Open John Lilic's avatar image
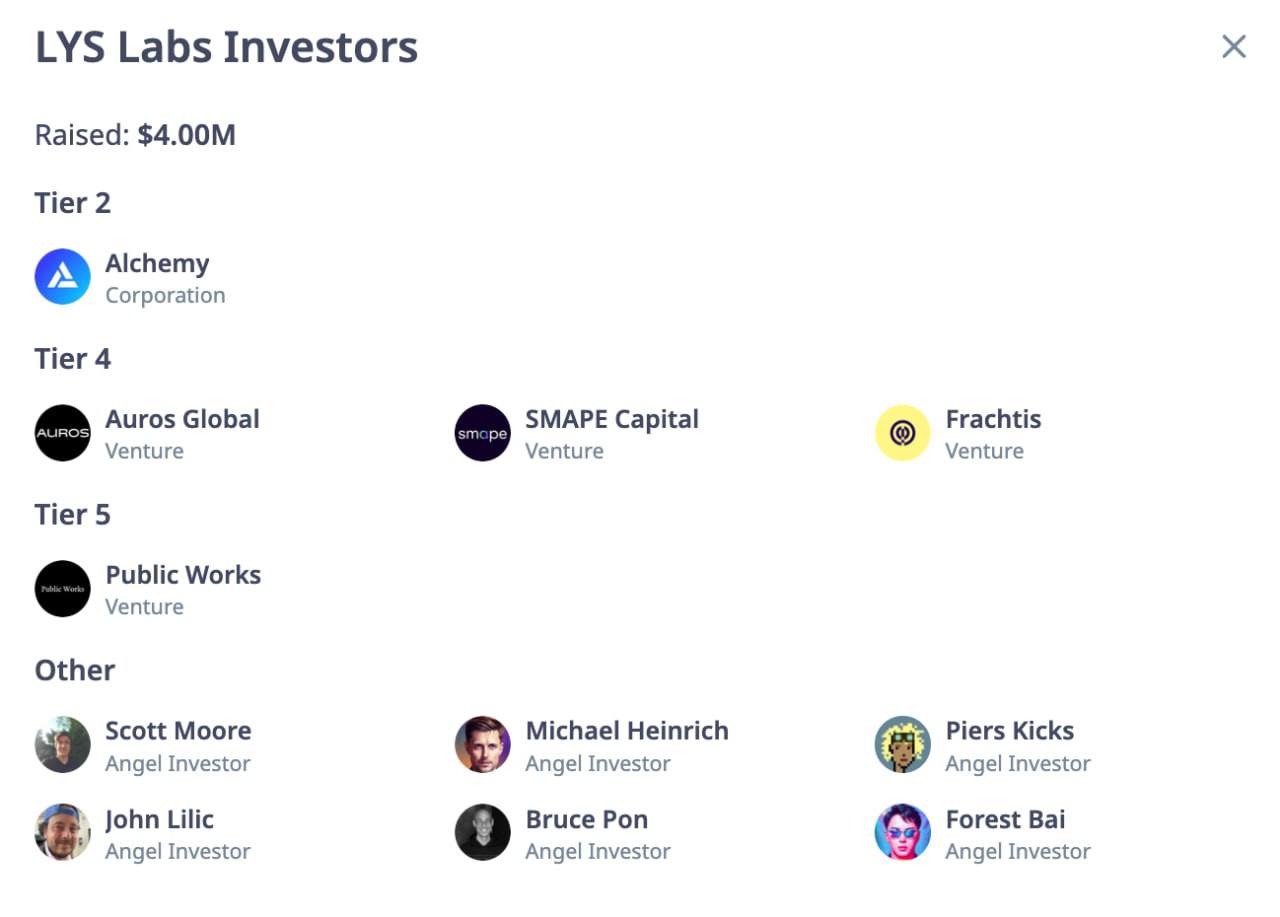Image resolution: width=1280 pixels, height=917 pixels. coord(63,833)
